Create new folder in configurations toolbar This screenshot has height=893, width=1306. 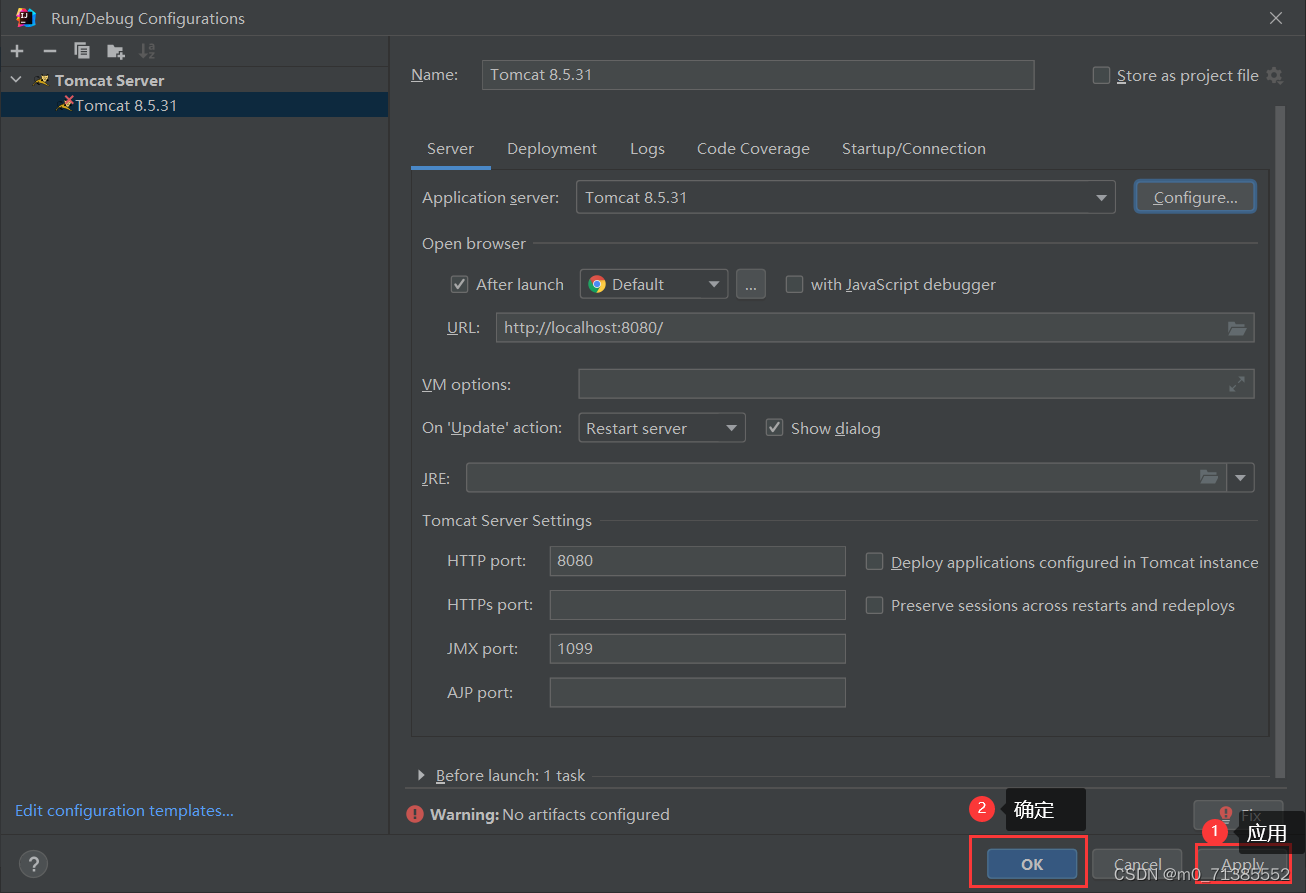(116, 51)
